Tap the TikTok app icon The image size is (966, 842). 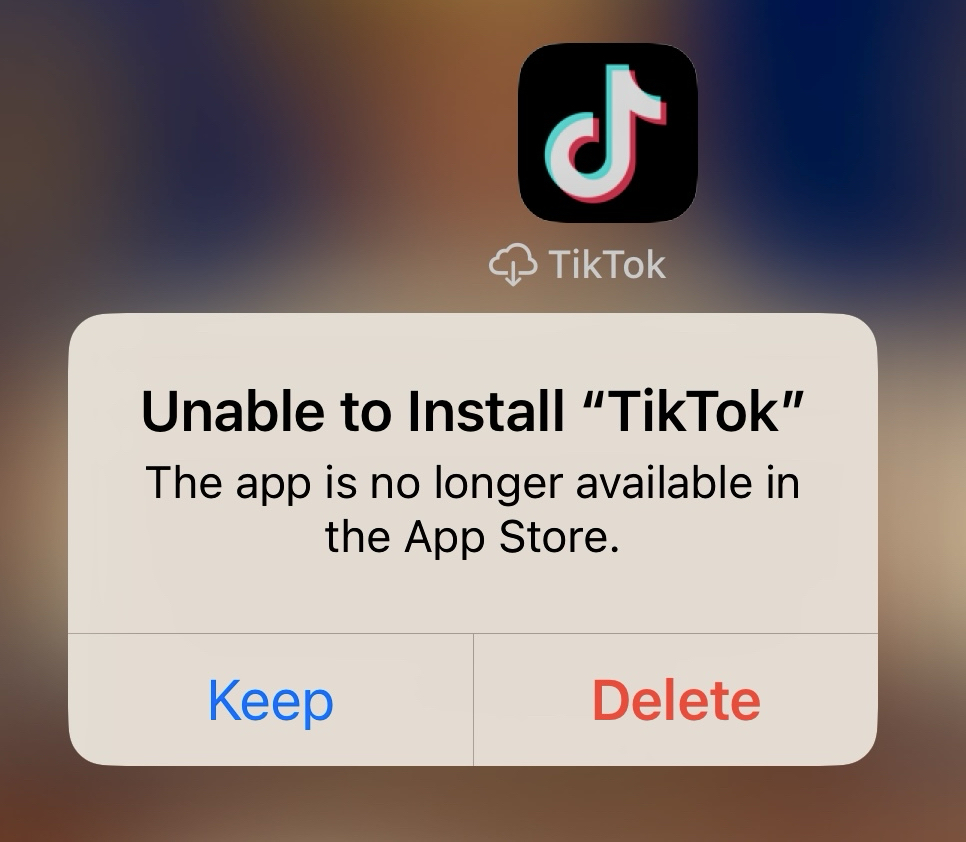pos(607,132)
